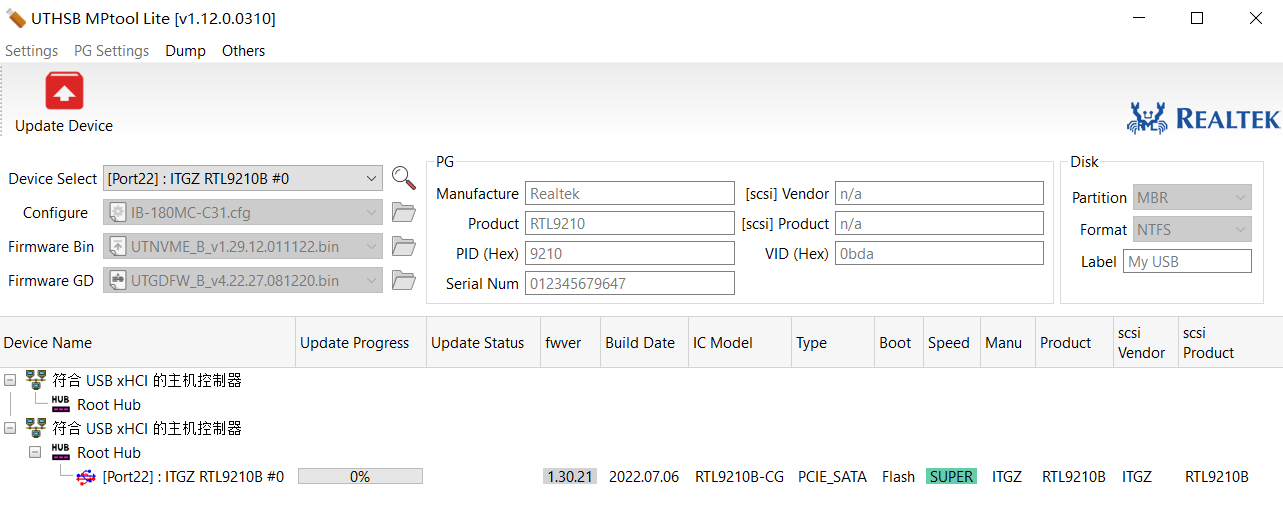Click the [scsi] Vendor field
Image resolution: width=1283 pixels, height=528 pixels.
pos(939,193)
